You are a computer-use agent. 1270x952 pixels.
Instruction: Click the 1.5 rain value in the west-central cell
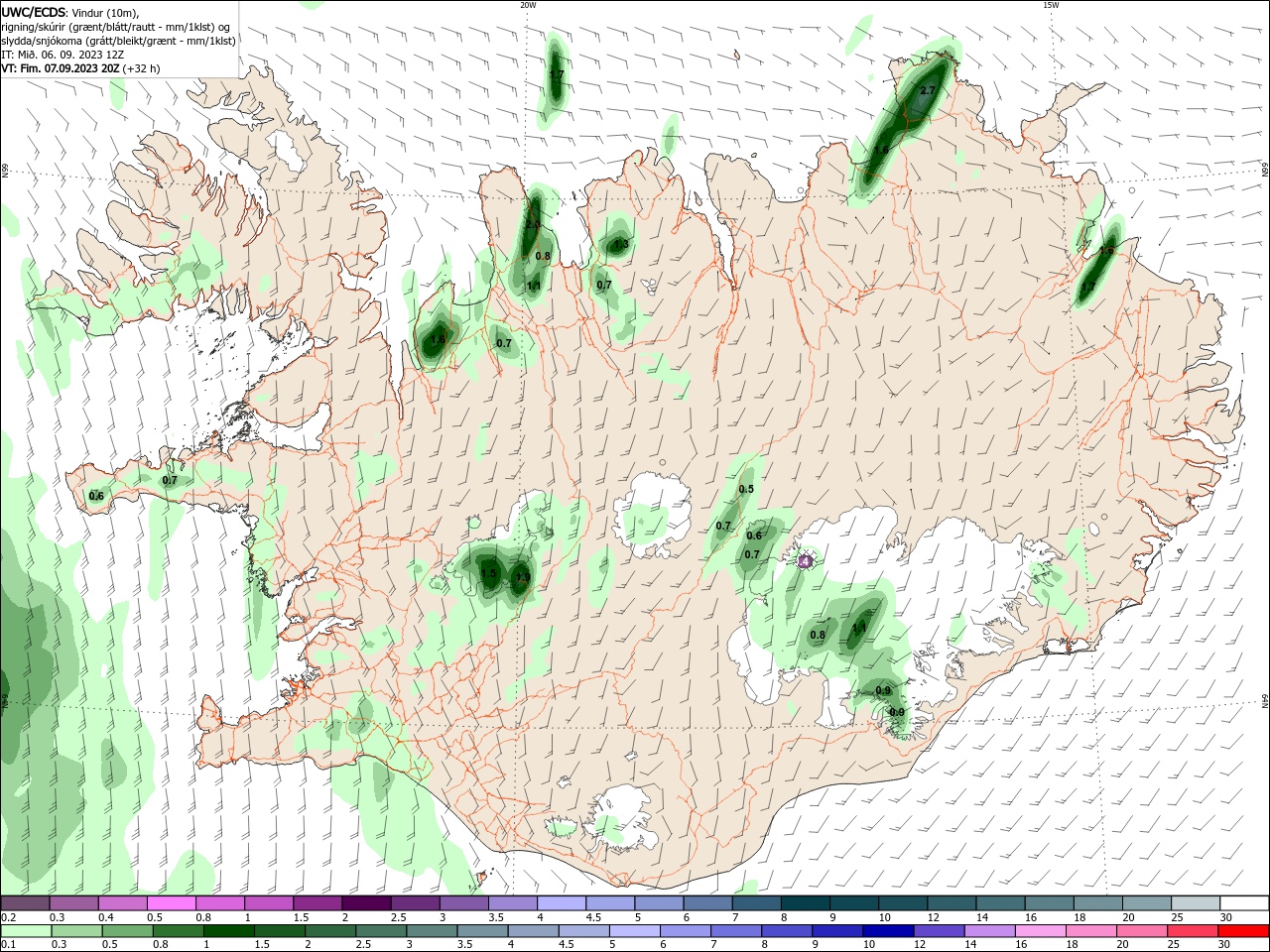point(488,573)
